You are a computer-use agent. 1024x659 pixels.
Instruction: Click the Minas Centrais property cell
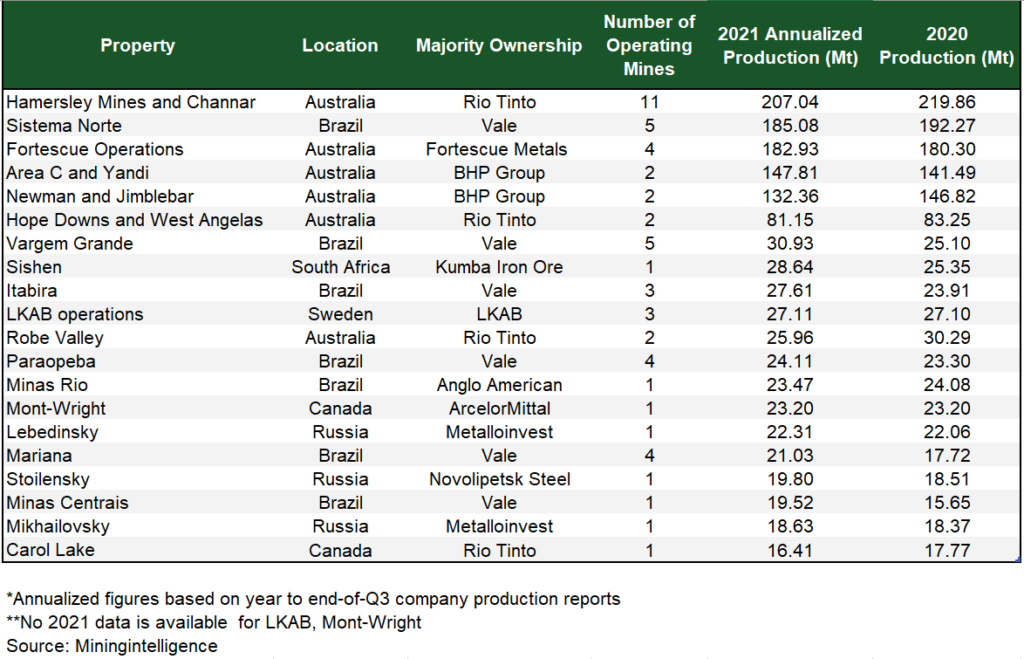(67, 502)
